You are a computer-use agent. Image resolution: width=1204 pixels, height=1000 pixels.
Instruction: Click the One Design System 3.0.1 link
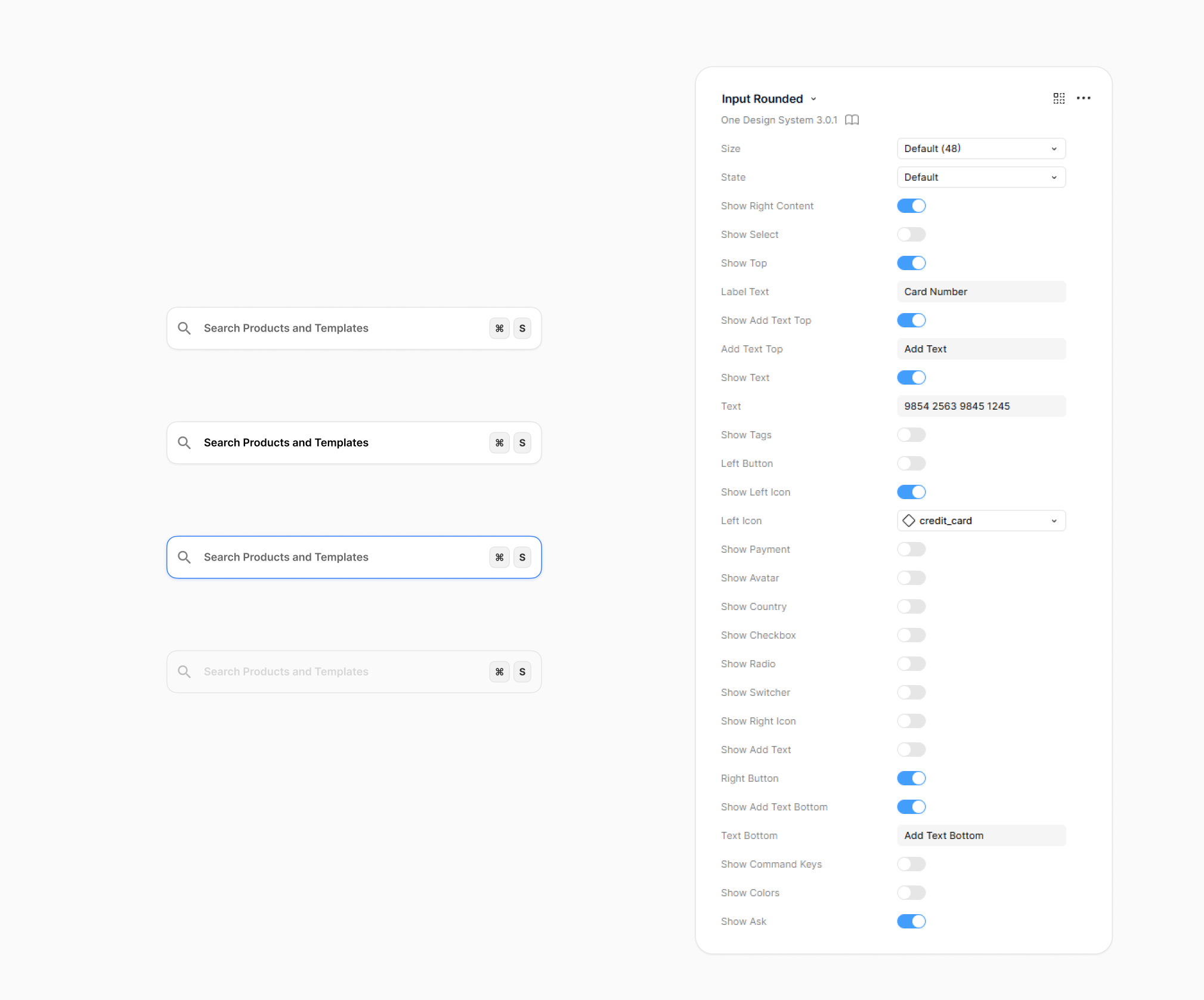pos(779,120)
